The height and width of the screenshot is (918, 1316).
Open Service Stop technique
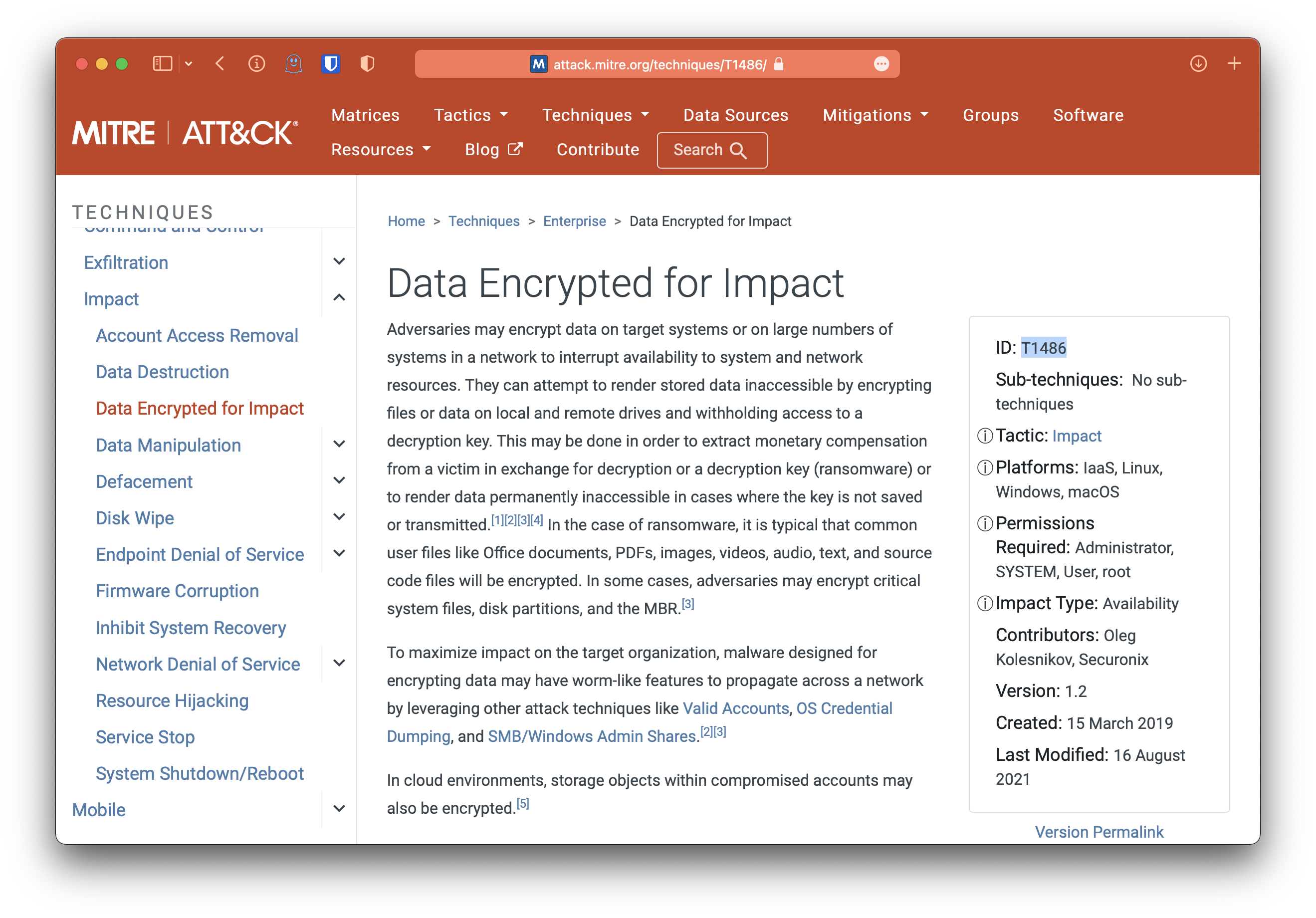pyautogui.click(x=145, y=737)
